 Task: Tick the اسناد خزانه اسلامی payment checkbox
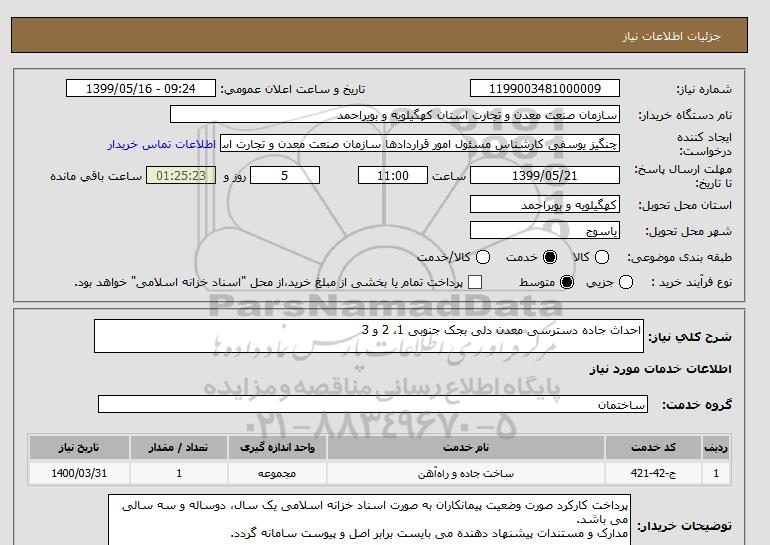[x=475, y=282]
